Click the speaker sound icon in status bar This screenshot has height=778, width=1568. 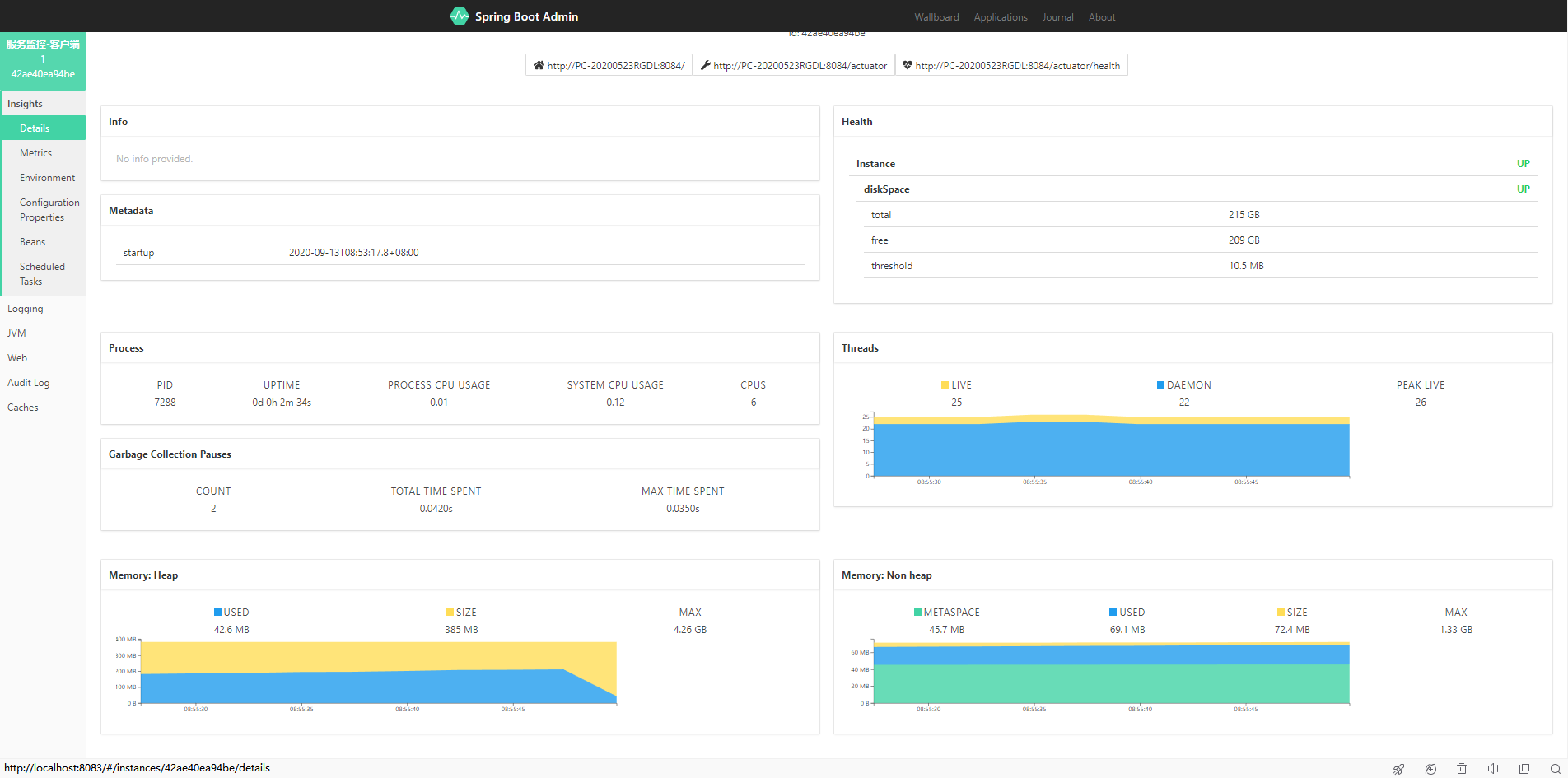point(1493,769)
